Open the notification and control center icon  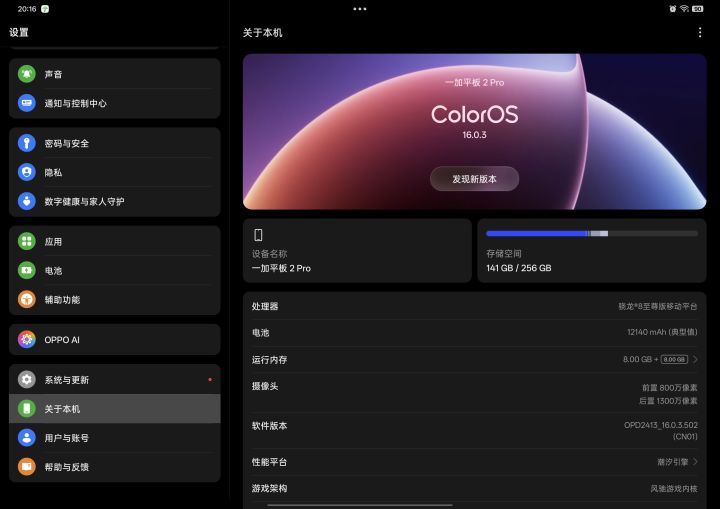click(x=27, y=103)
